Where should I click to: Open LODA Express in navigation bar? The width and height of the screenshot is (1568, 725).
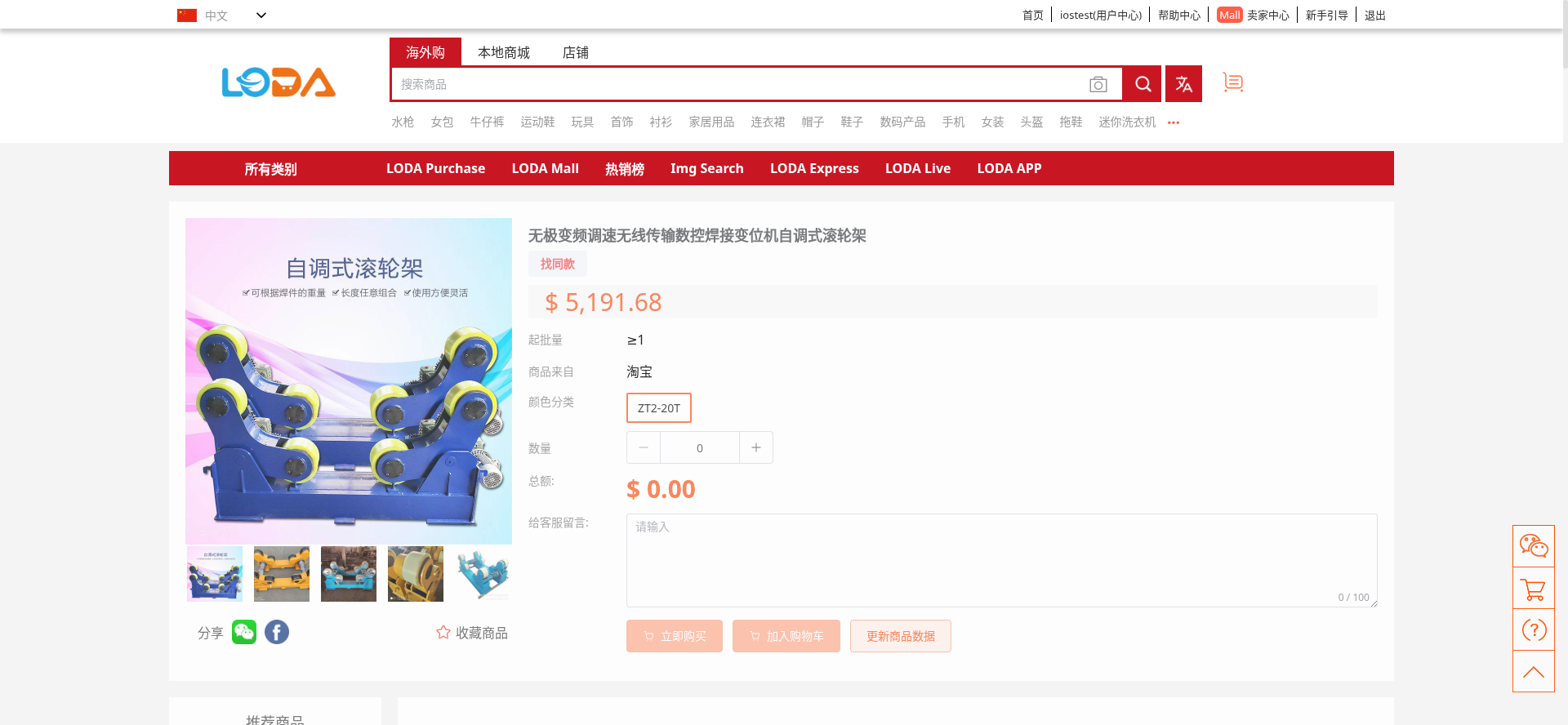pos(813,168)
